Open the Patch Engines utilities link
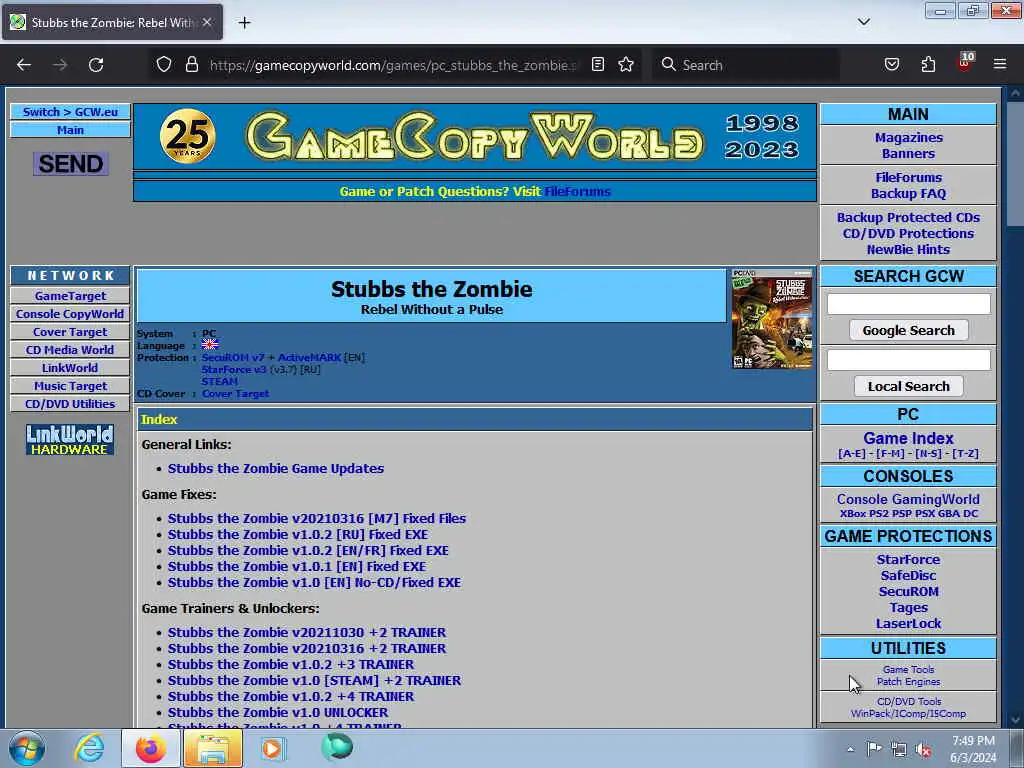The width and height of the screenshot is (1024, 768). pos(908,682)
